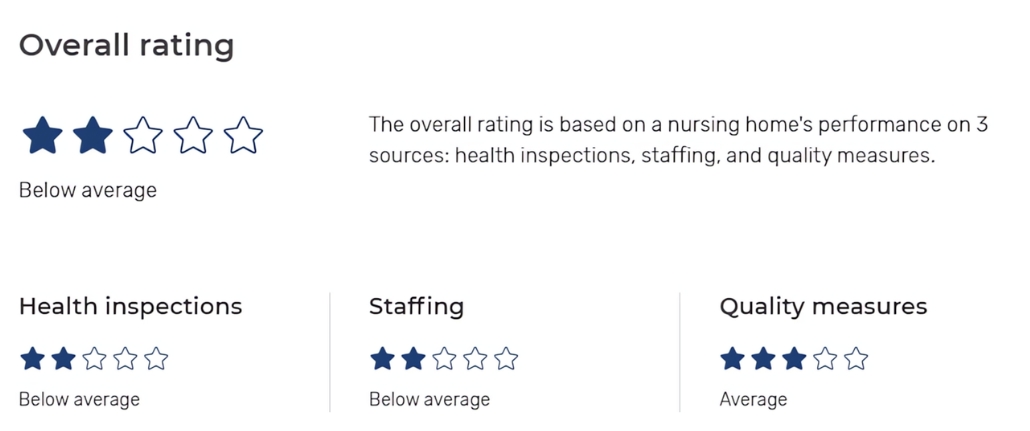The image size is (1030, 431).
Task: Click the fifth empty star of Overall rating
Action: [243, 135]
